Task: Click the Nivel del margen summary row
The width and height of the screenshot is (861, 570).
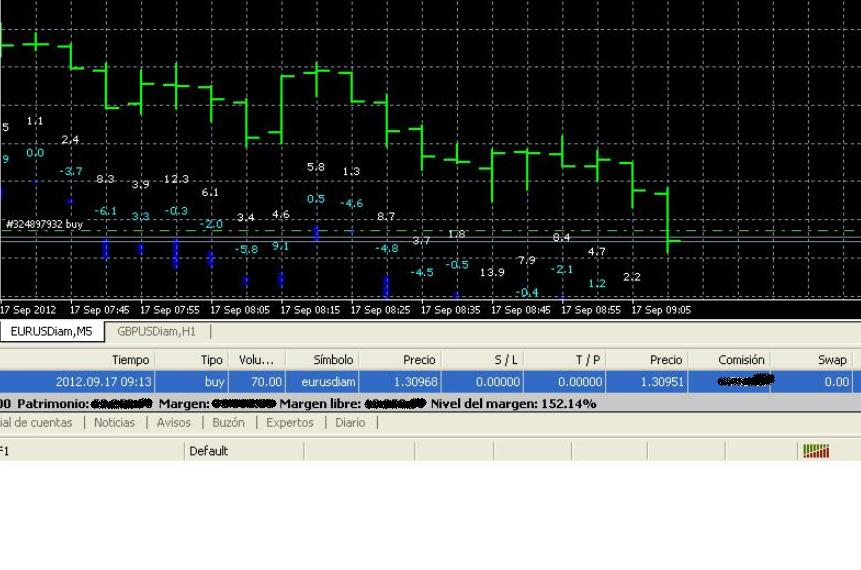Action: tap(430, 404)
